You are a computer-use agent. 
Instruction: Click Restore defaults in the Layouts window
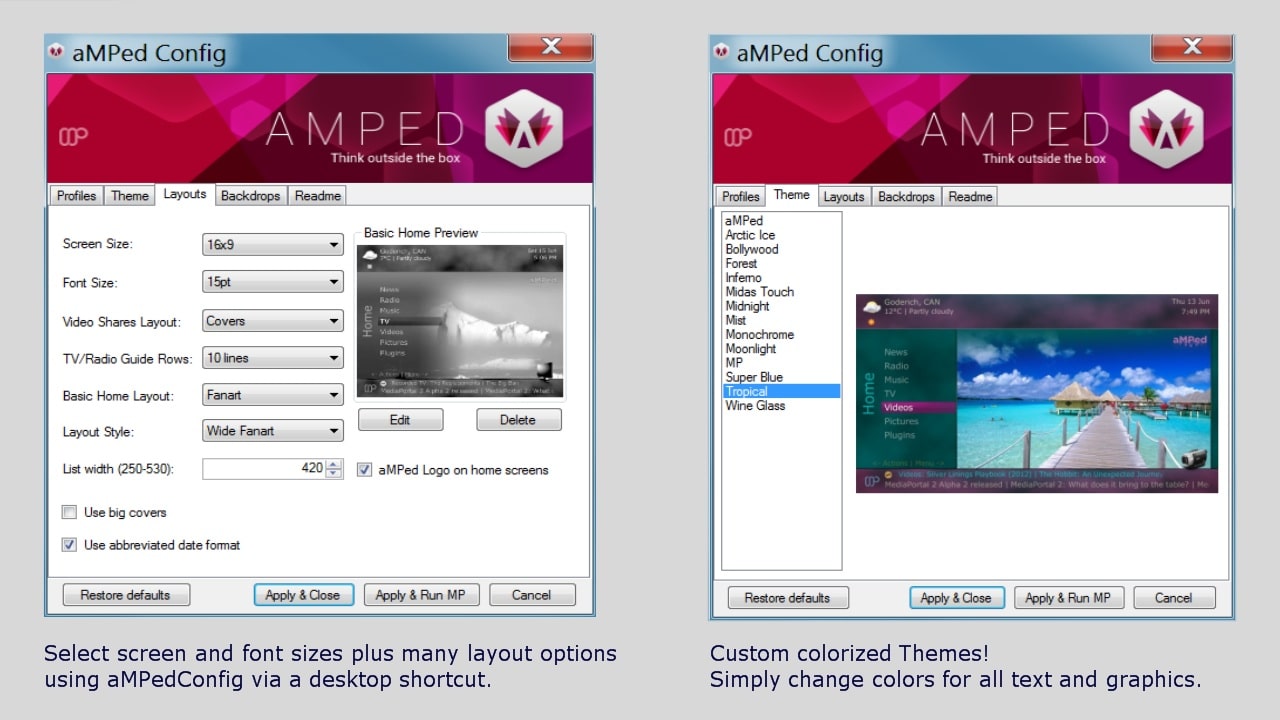coord(126,595)
